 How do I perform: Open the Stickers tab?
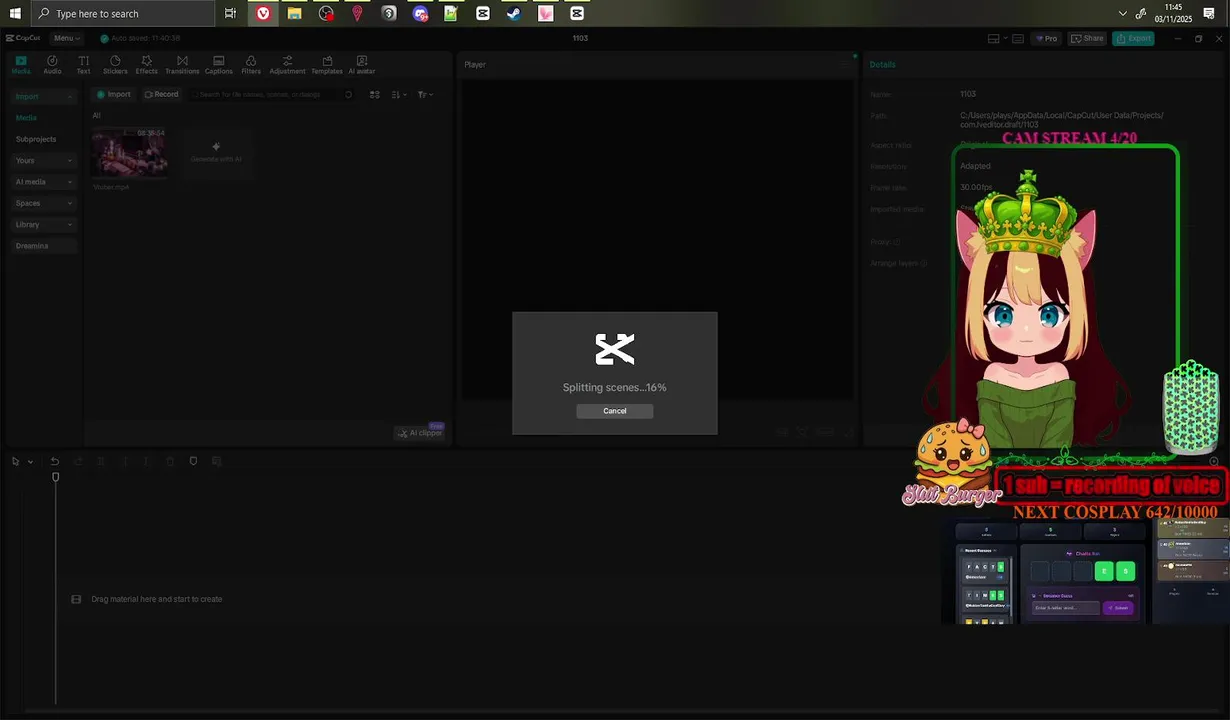click(115, 65)
